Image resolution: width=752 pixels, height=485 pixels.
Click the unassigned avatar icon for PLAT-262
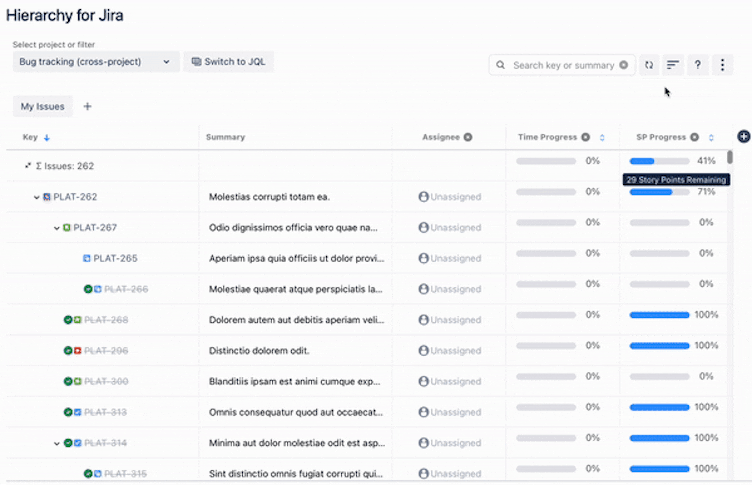423,197
